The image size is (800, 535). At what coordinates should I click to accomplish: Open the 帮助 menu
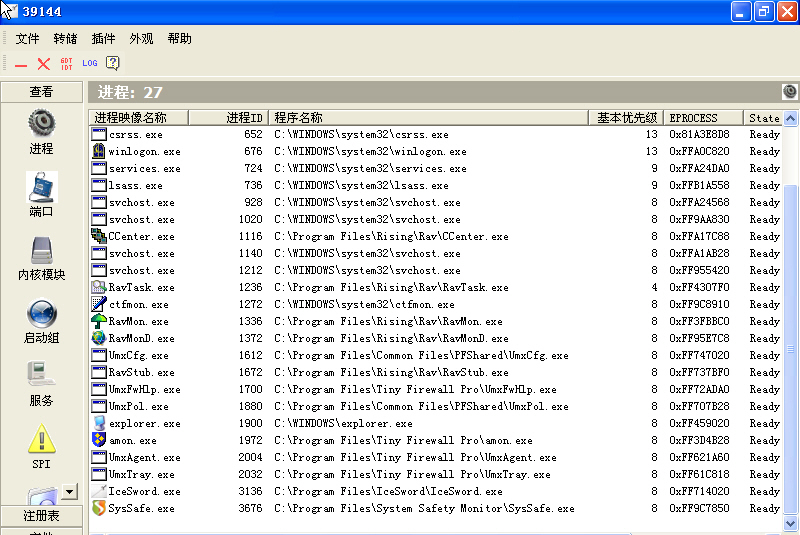point(180,39)
